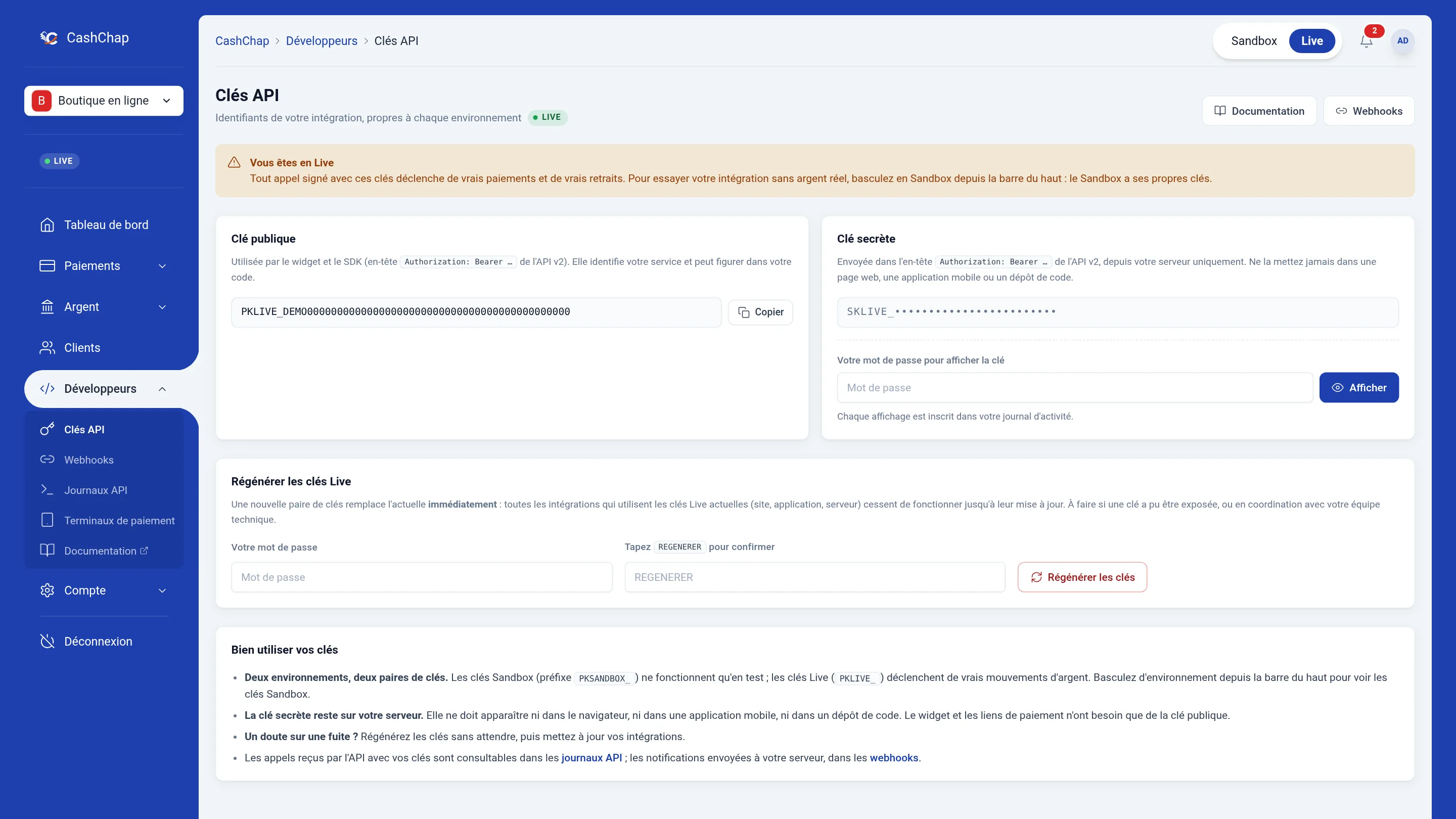Expand the Argent submenu chevron
Screen dimensions: 1456x819
click(162, 307)
